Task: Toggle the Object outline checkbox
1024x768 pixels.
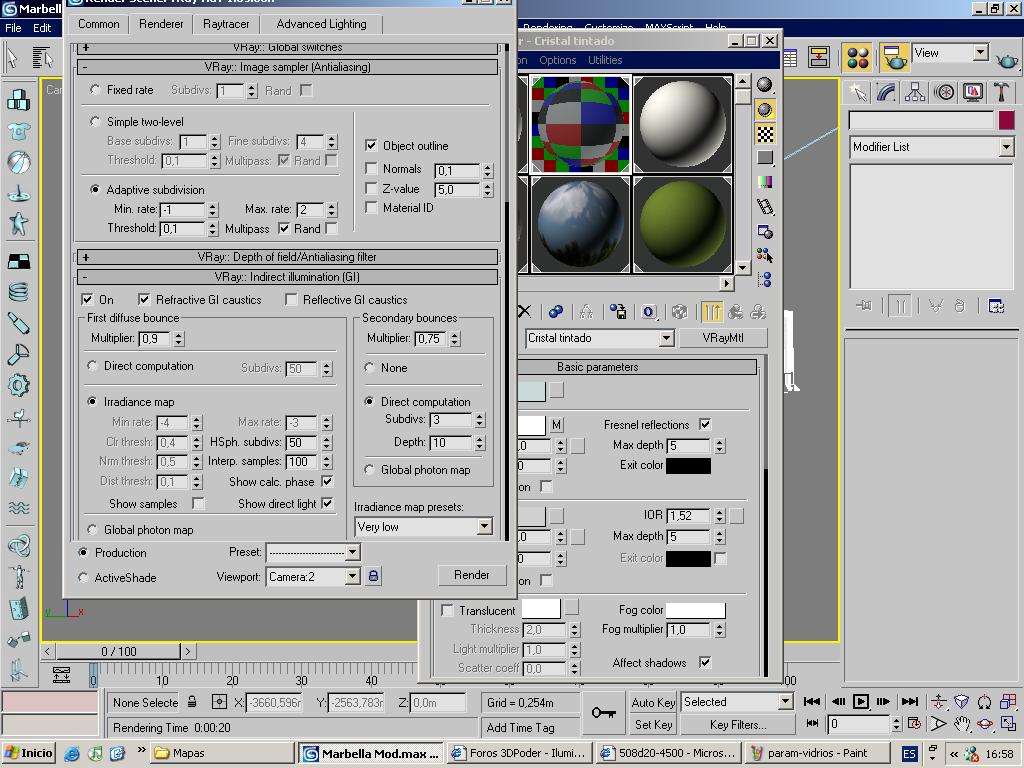Action: [x=371, y=145]
